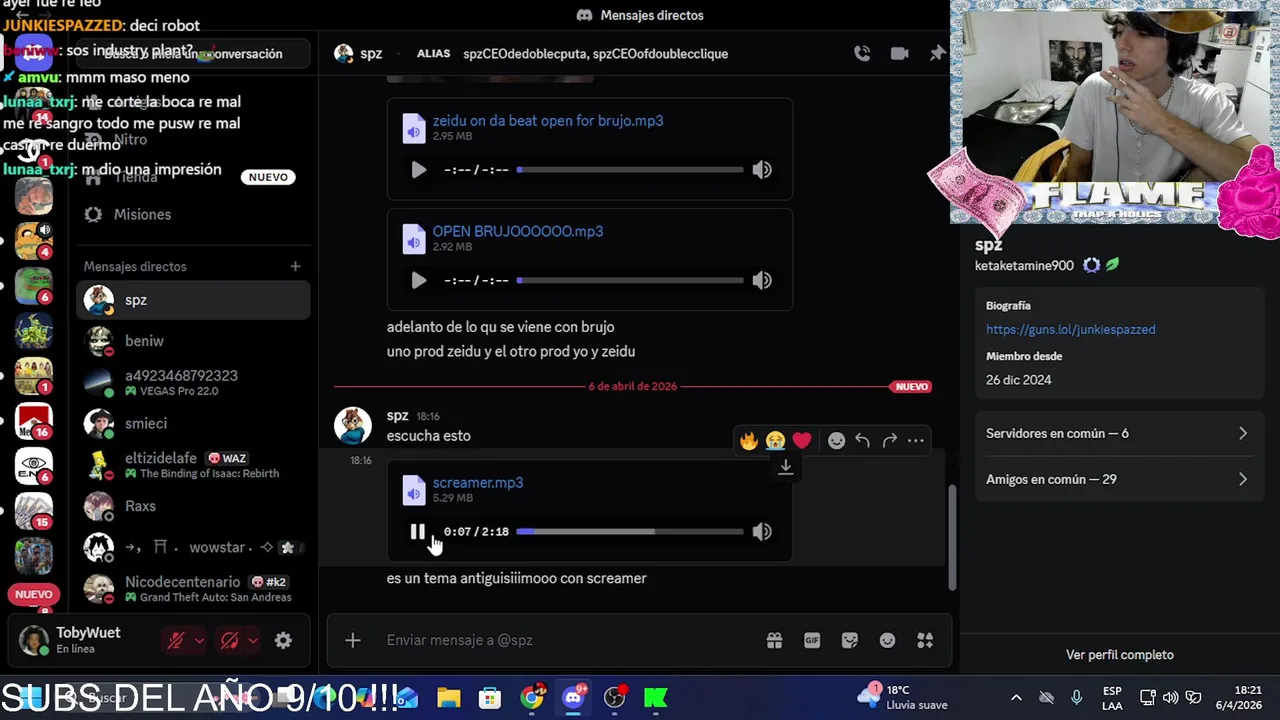Pause the screamer.mp3 audio
1280x720 pixels.
[418, 532]
